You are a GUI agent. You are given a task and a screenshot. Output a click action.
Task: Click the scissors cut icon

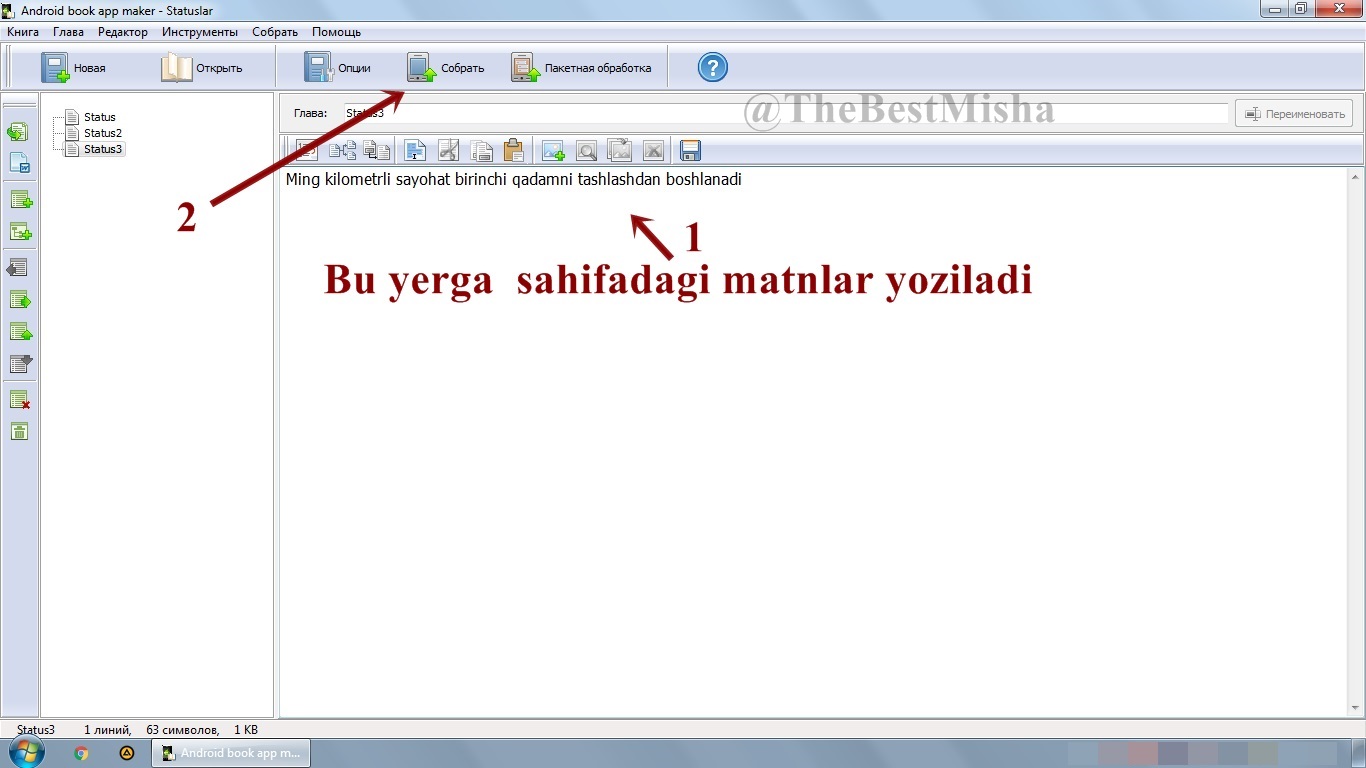(449, 151)
